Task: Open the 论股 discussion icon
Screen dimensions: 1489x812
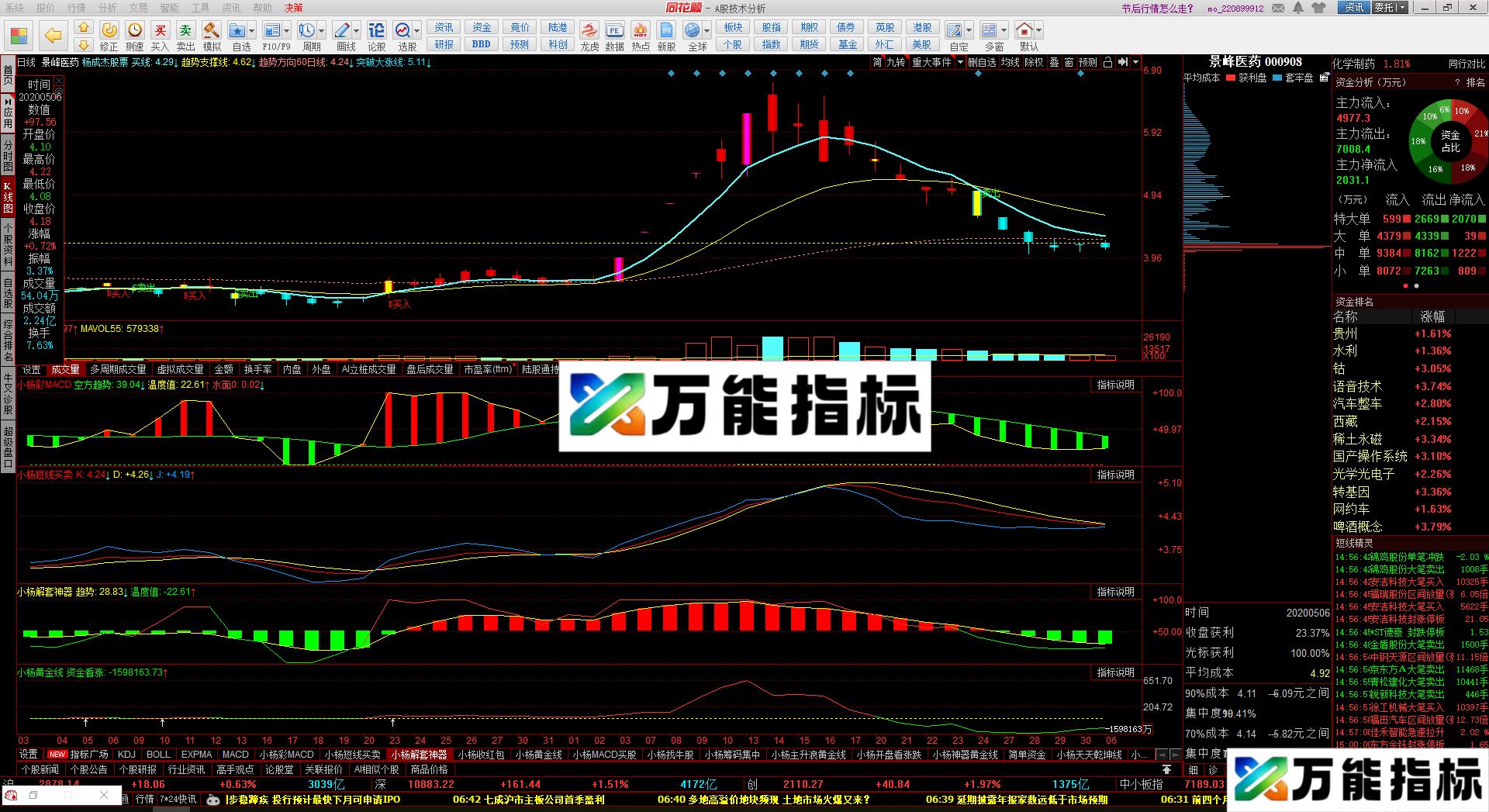Action: (376, 31)
